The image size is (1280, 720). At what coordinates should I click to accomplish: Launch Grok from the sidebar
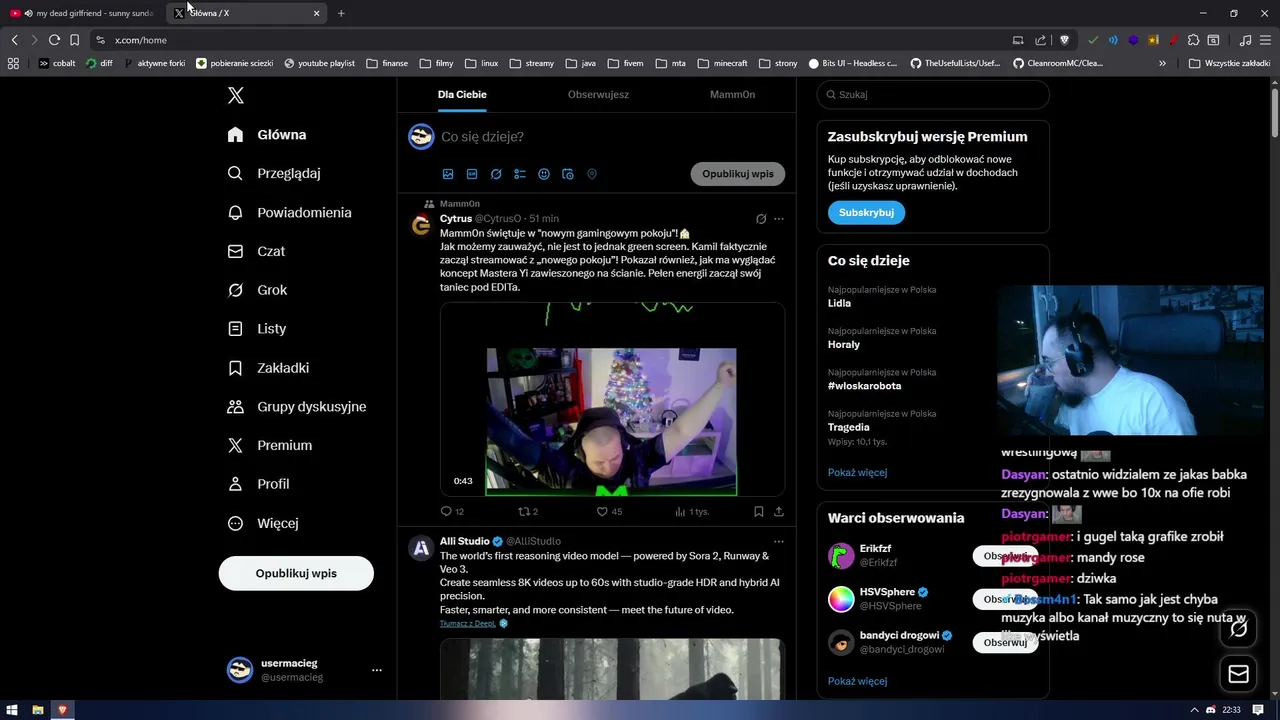coord(257,290)
